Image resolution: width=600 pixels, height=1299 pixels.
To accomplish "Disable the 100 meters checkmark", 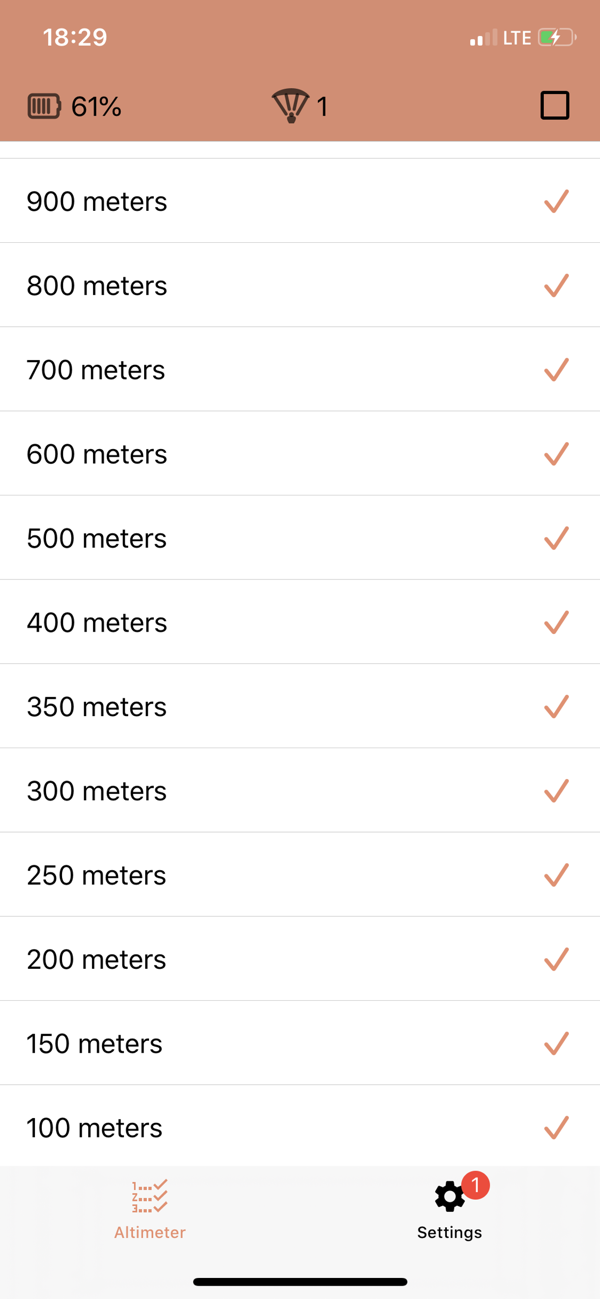I will point(556,1128).
